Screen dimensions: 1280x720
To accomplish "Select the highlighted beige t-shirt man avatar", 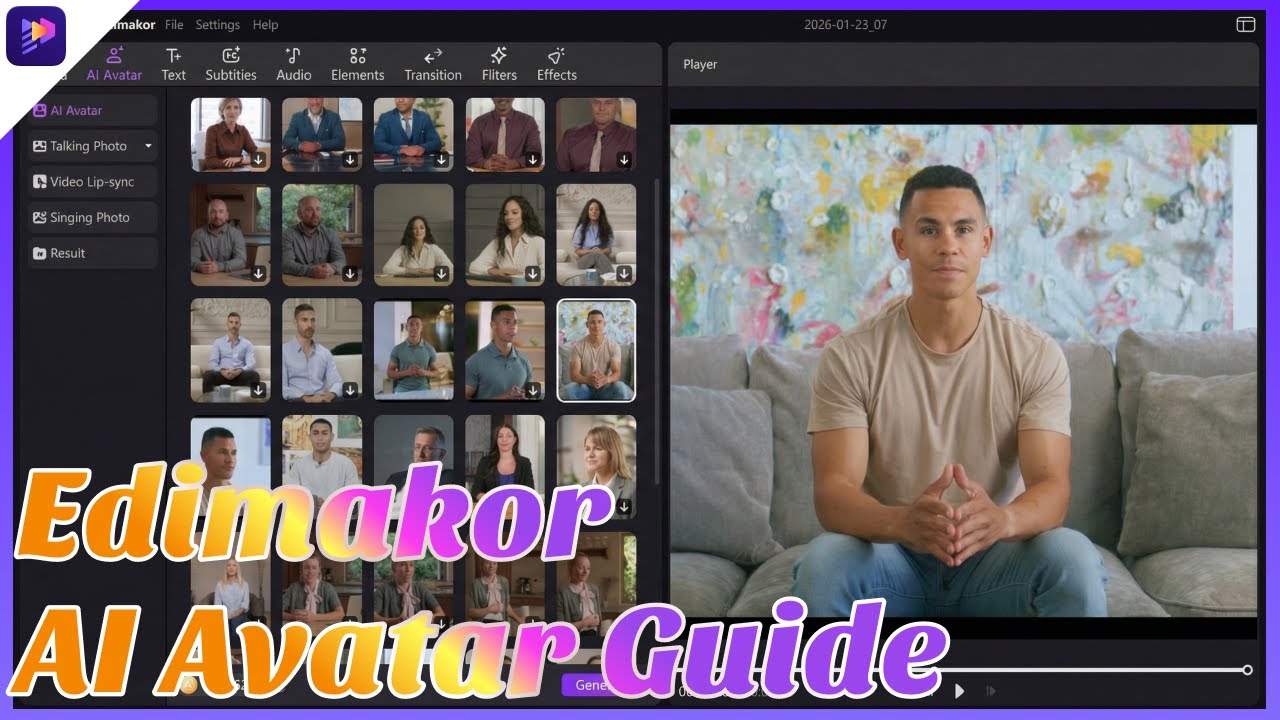I will coord(596,350).
